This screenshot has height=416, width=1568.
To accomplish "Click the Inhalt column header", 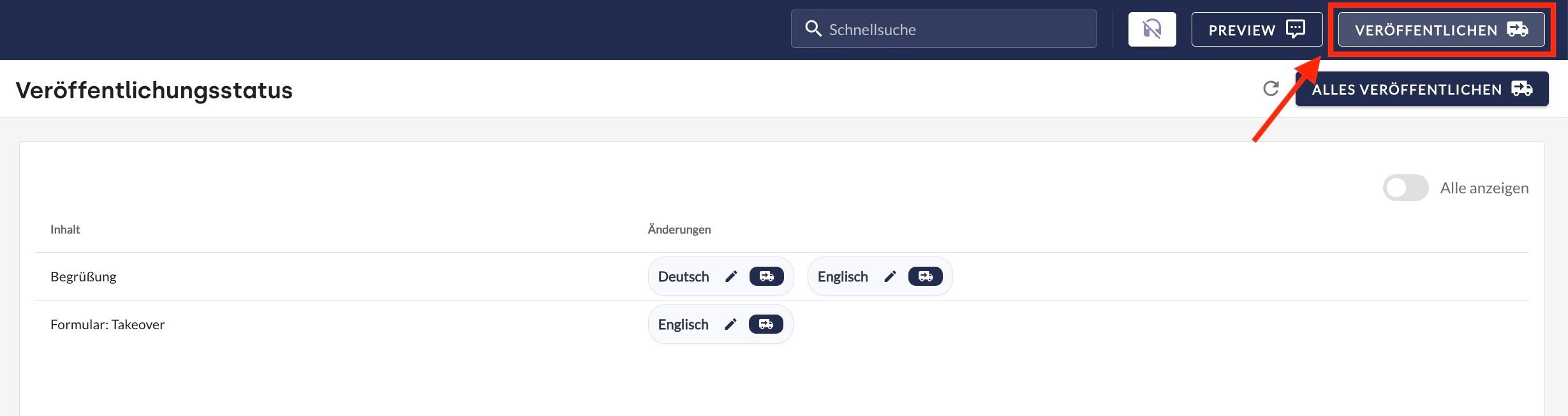I will (65, 229).
